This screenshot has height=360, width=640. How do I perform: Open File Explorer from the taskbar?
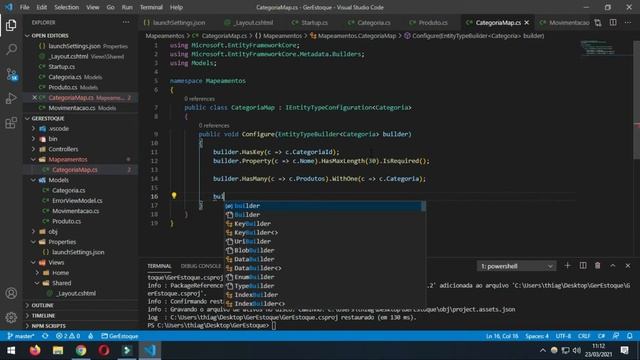click(58, 350)
